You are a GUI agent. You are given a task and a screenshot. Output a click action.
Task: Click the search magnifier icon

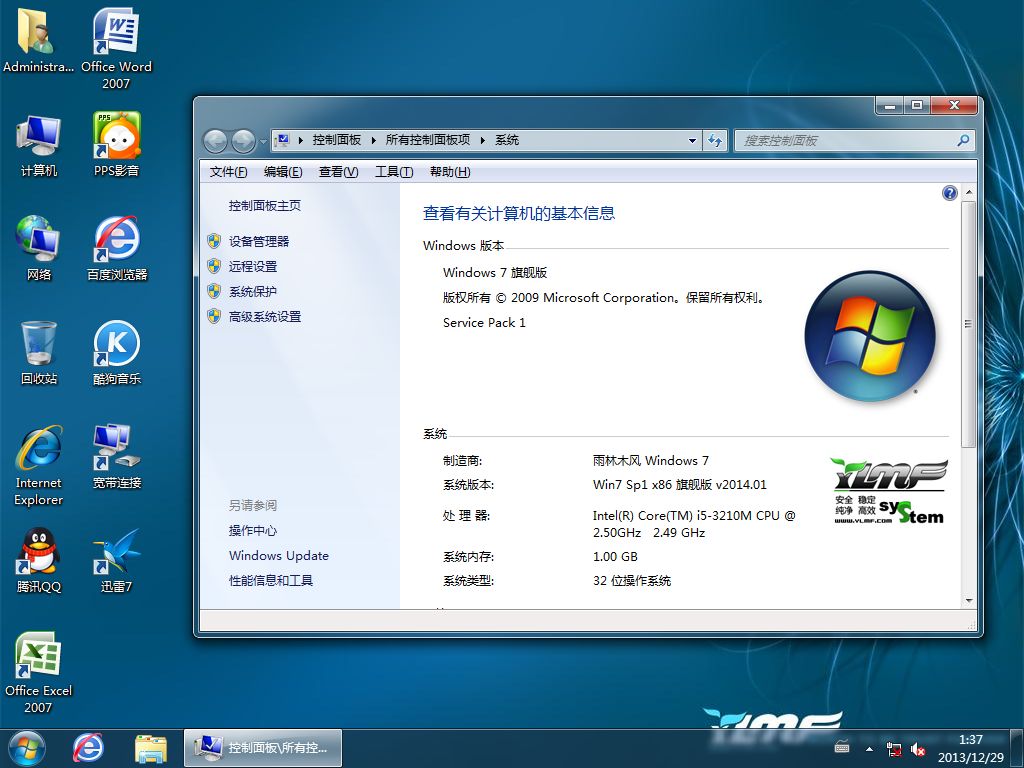click(x=963, y=140)
